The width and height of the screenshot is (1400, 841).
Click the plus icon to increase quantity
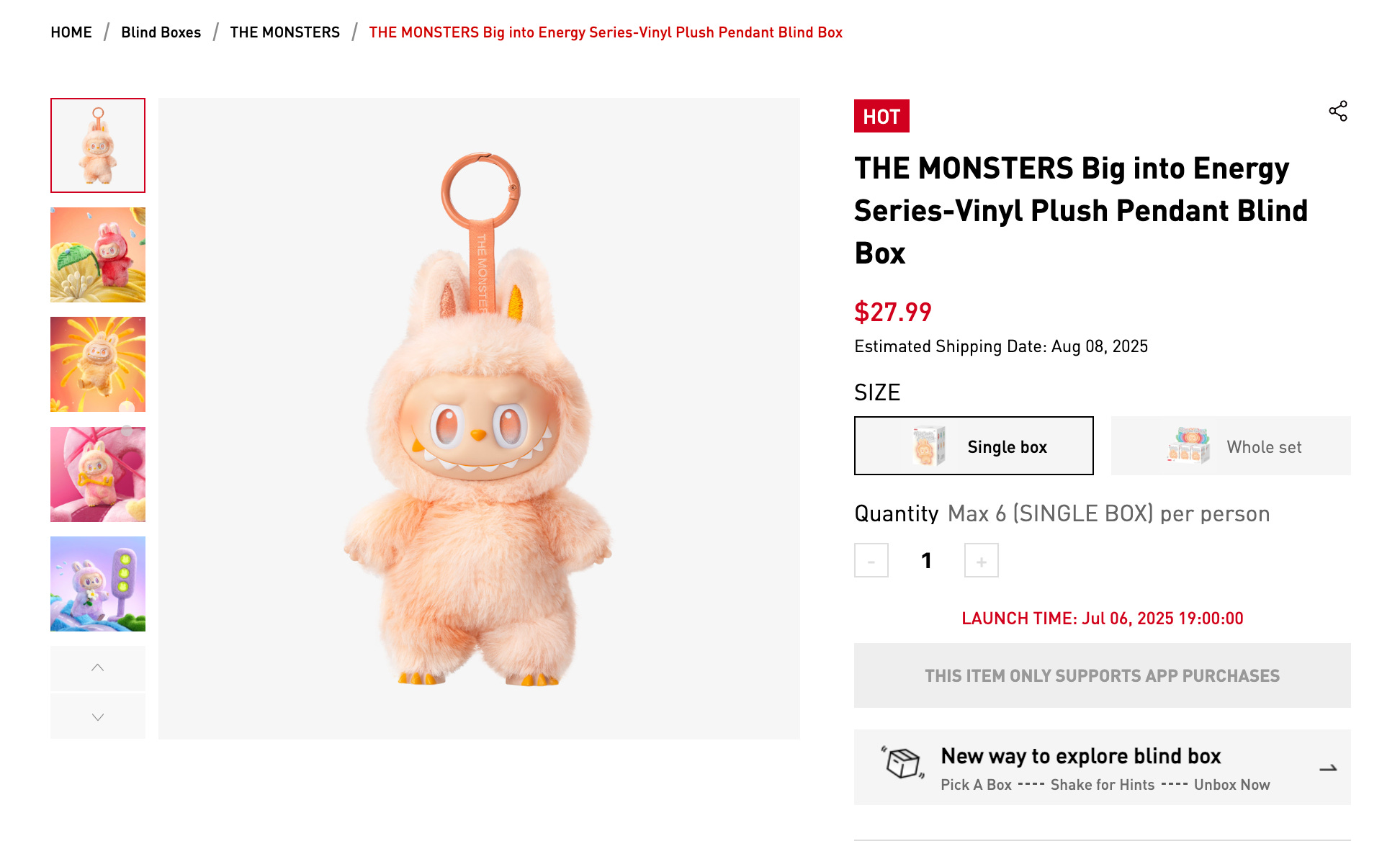[980, 560]
